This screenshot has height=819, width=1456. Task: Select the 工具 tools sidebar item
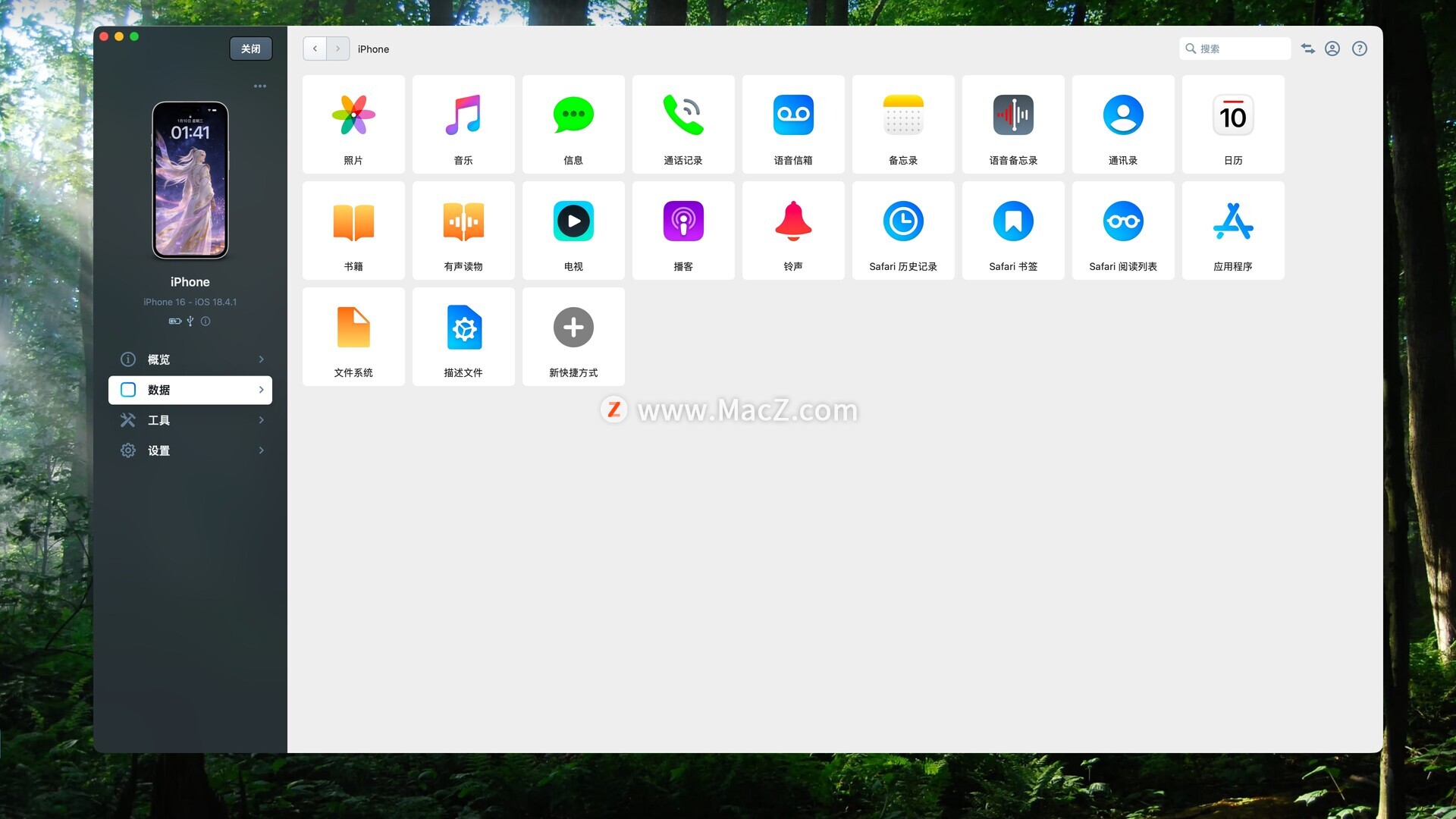coord(190,420)
